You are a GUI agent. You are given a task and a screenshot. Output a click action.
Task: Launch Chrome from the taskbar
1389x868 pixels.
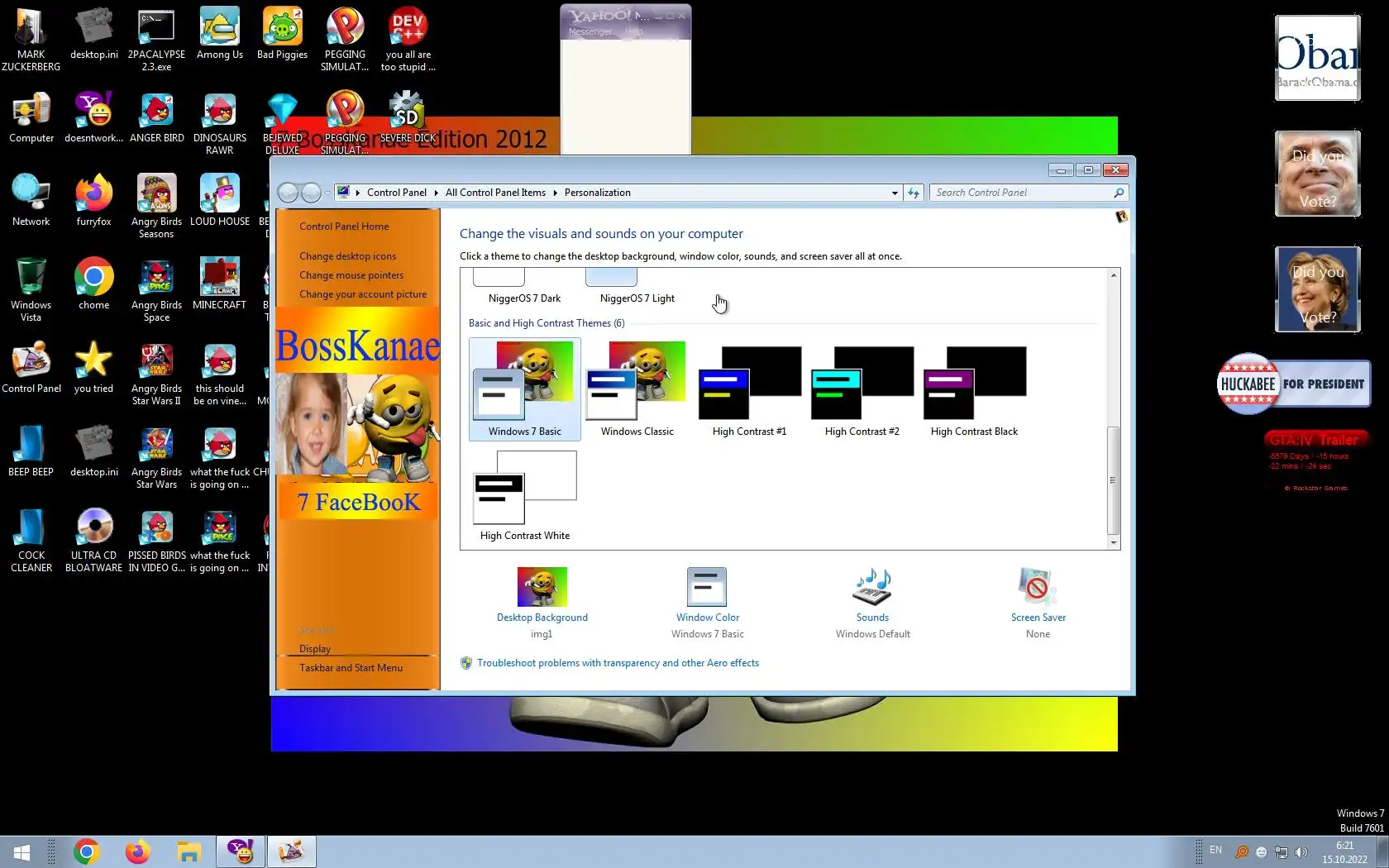click(x=86, y=851)
